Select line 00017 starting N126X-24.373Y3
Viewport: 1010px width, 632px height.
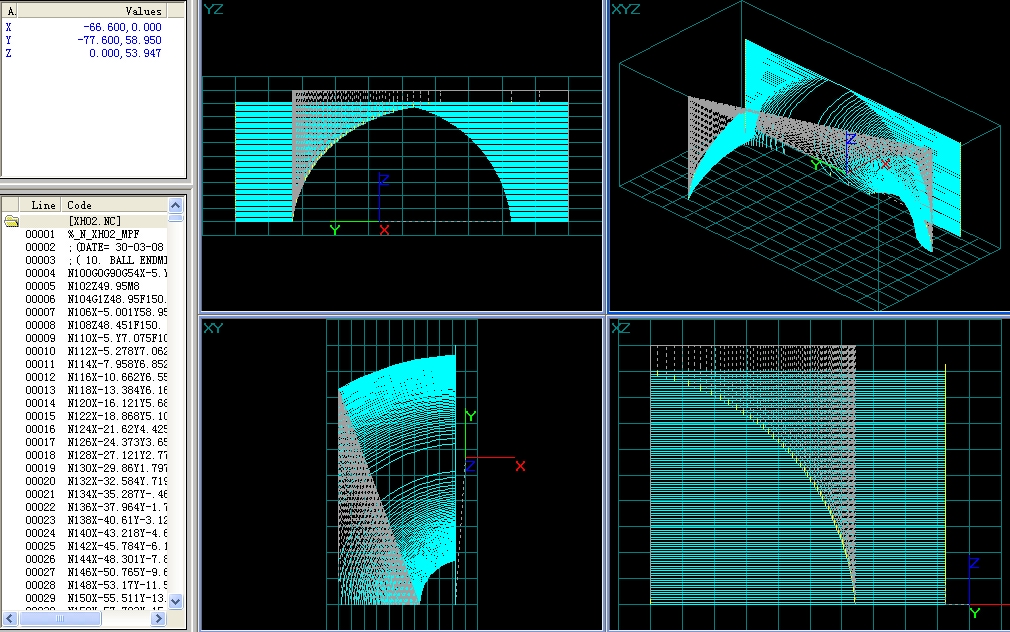85,442
